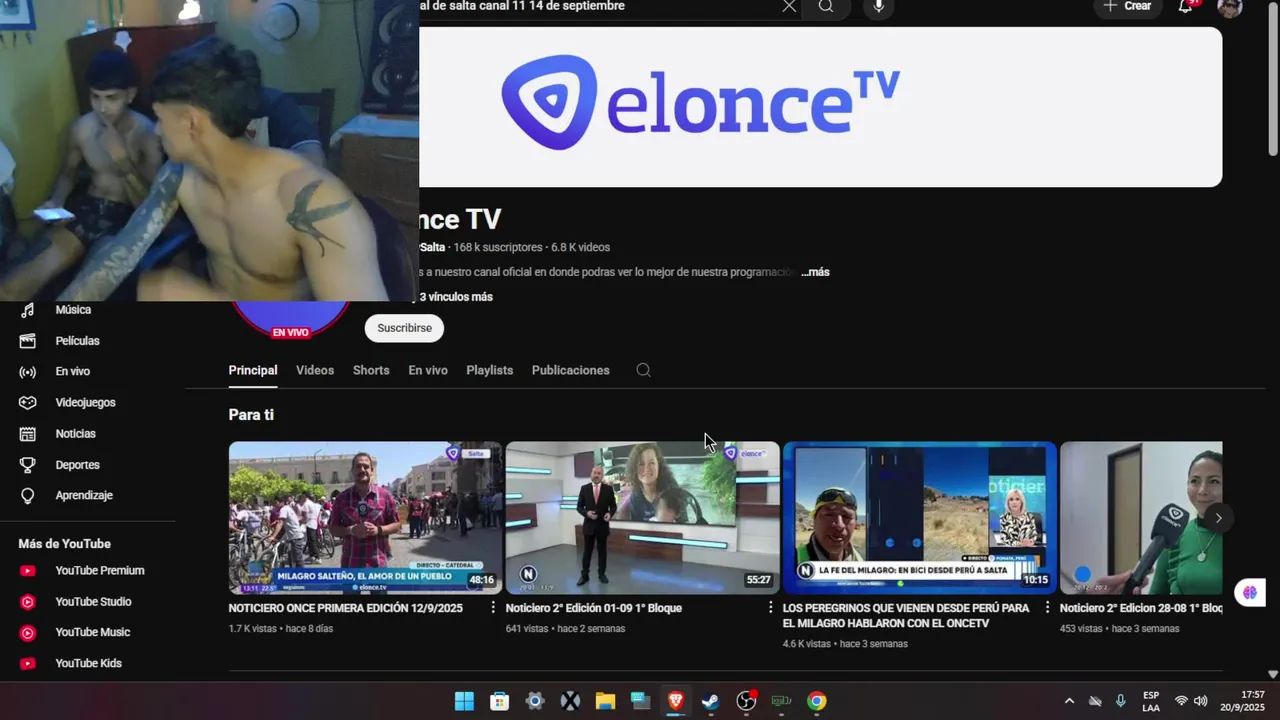
Task: Clear the search box with the X icon
Action: click(x=789, y=6)
